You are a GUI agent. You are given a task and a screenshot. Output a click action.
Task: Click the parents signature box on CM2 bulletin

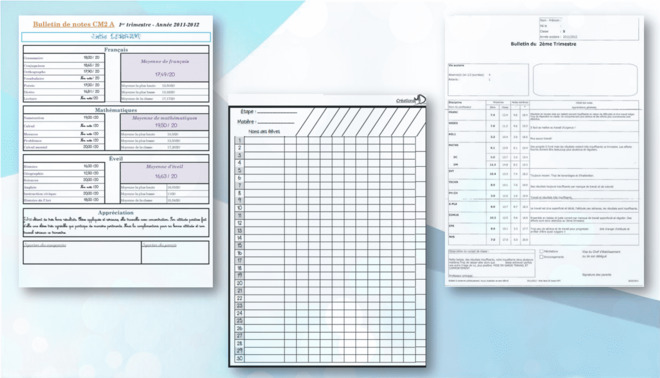coord(175,253)
